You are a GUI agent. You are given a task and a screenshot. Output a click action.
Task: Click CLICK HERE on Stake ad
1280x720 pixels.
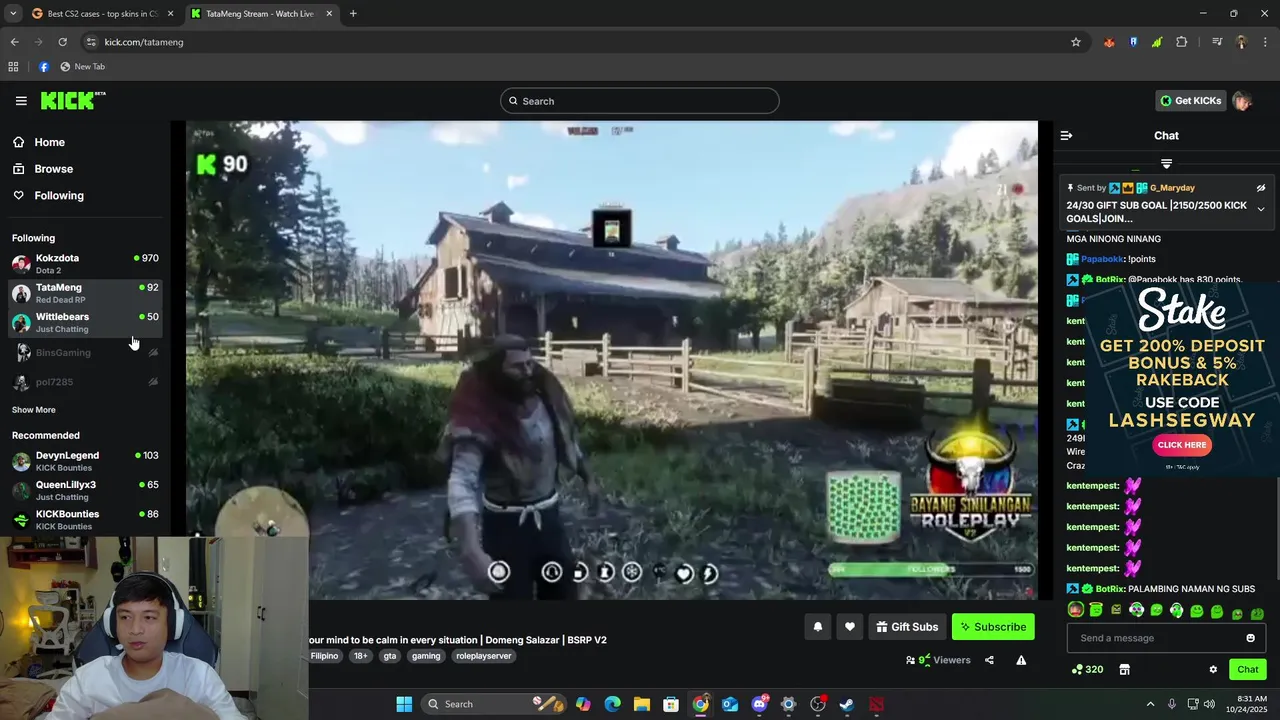[1182, 445]
